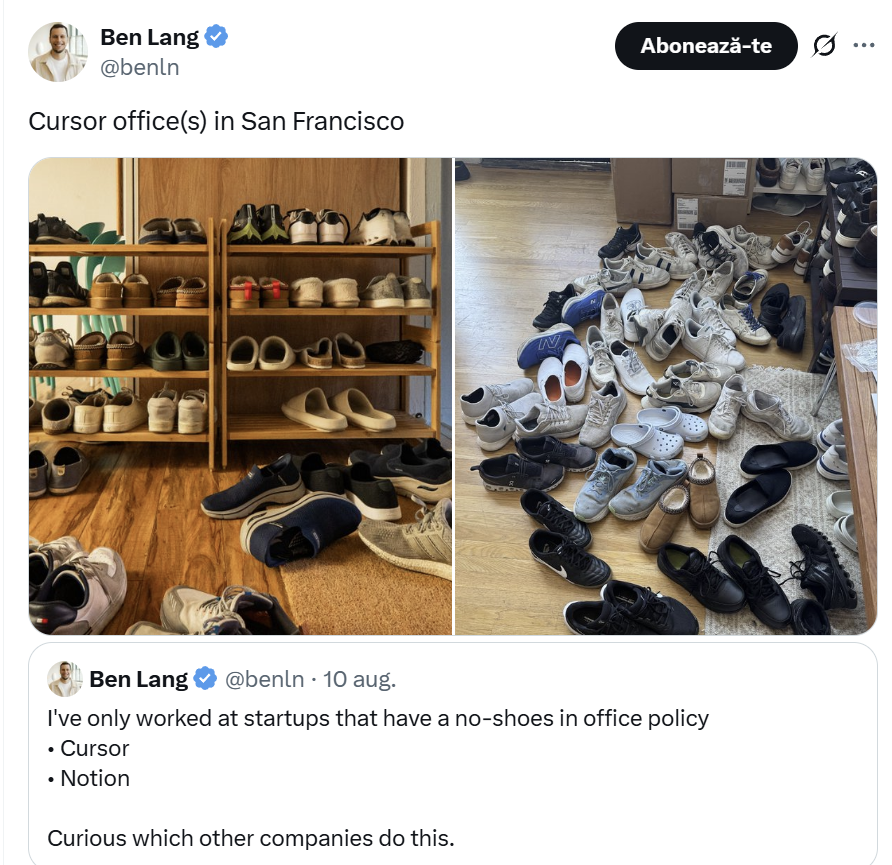Click the small avatar in the quoted post
The image size is (892, 865).
click(64, 679)
